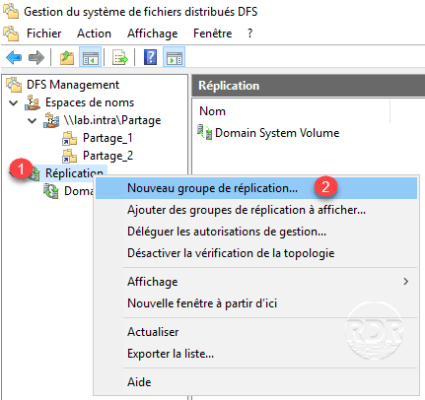Open the ? help menu
425x400 pixels.
click(x=250, y=33)
